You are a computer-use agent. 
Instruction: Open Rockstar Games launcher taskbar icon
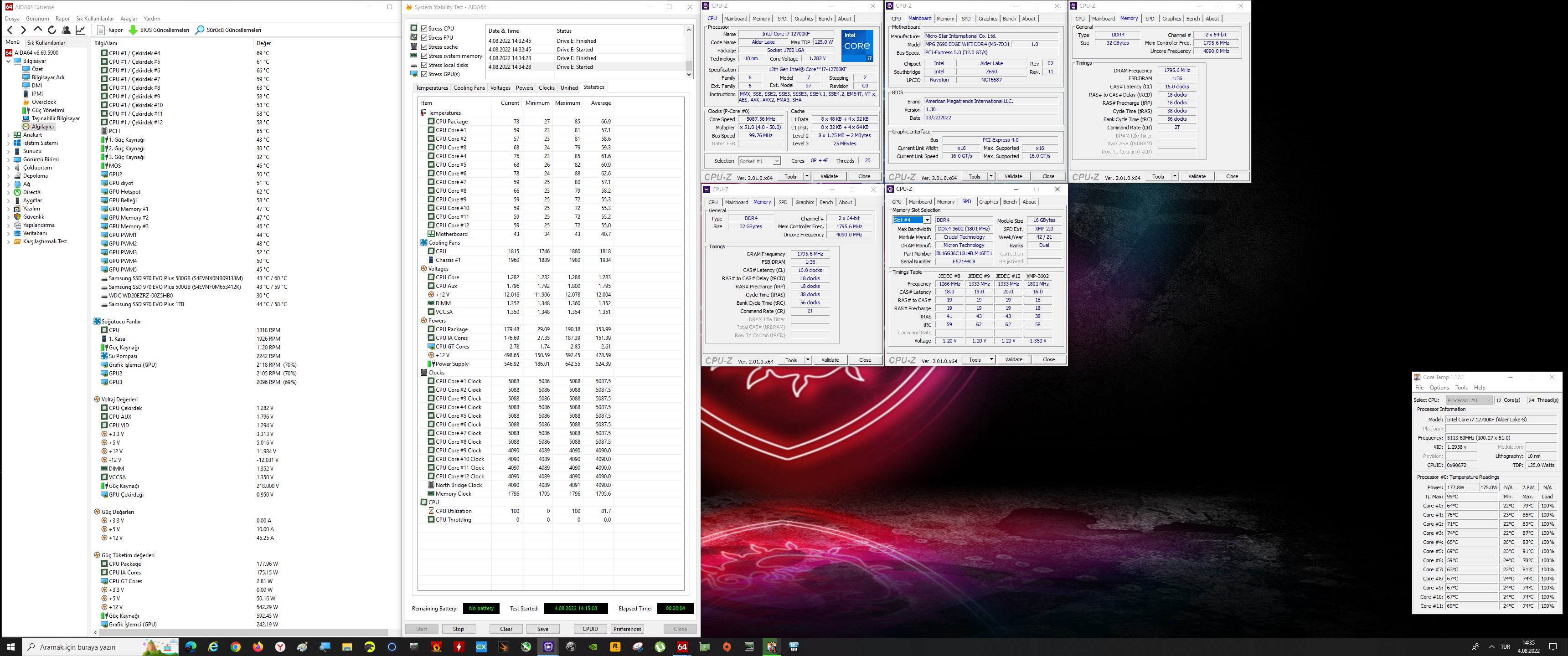point(615,647)
